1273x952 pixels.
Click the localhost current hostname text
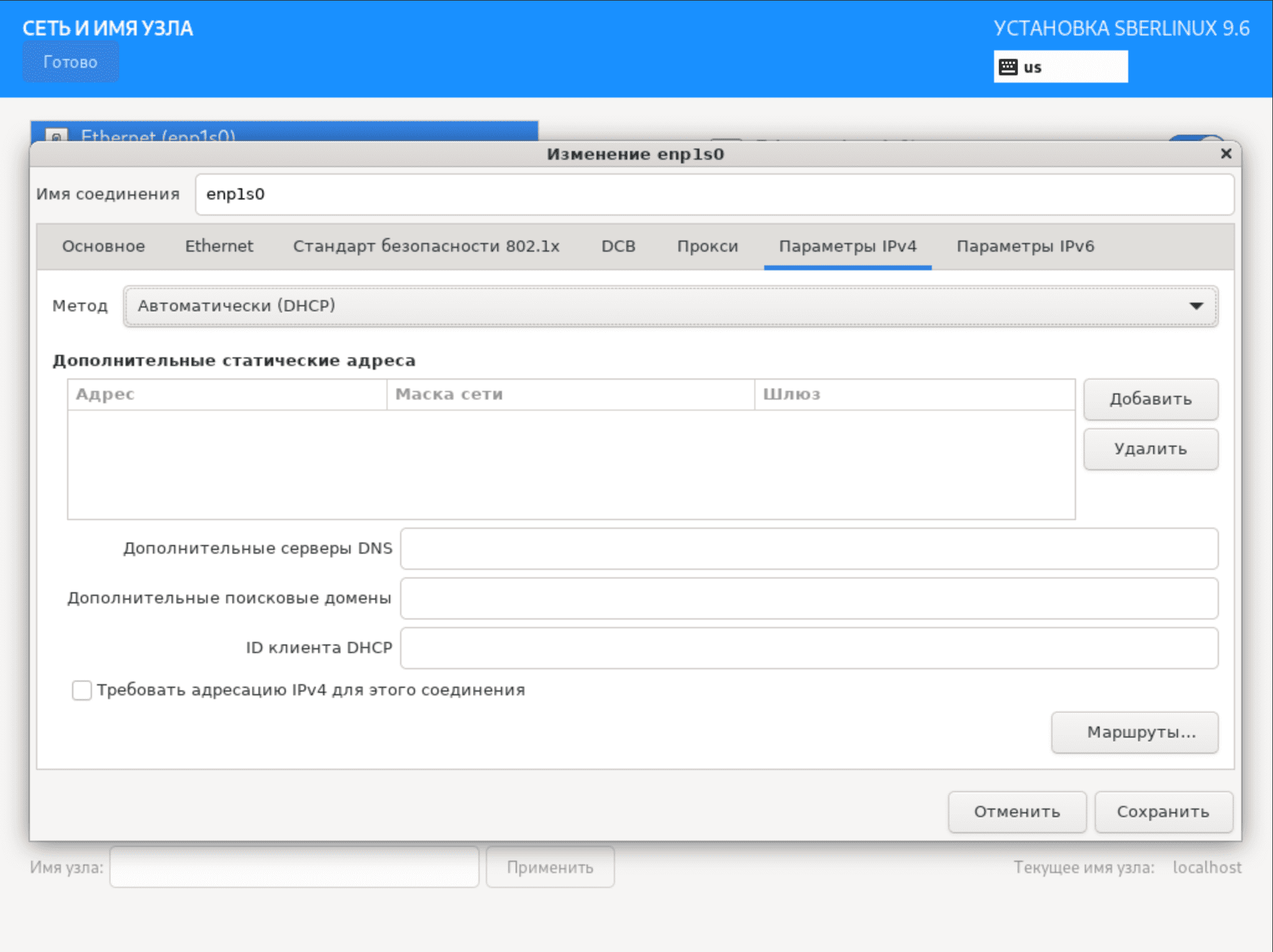1207,867
